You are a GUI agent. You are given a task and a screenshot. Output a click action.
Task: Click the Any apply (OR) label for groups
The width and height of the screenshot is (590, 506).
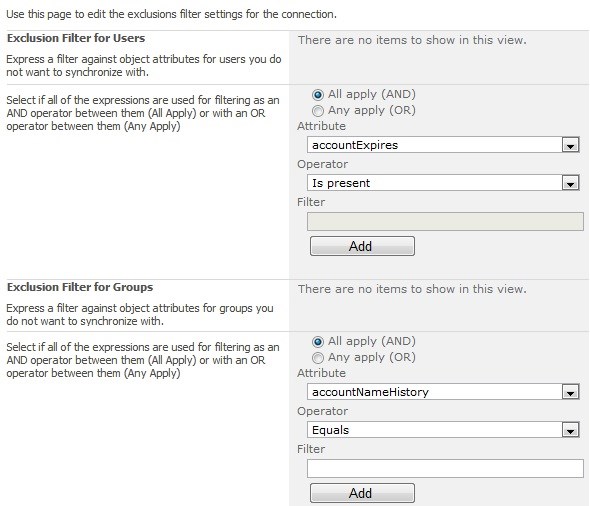click(x=372, y=357)
